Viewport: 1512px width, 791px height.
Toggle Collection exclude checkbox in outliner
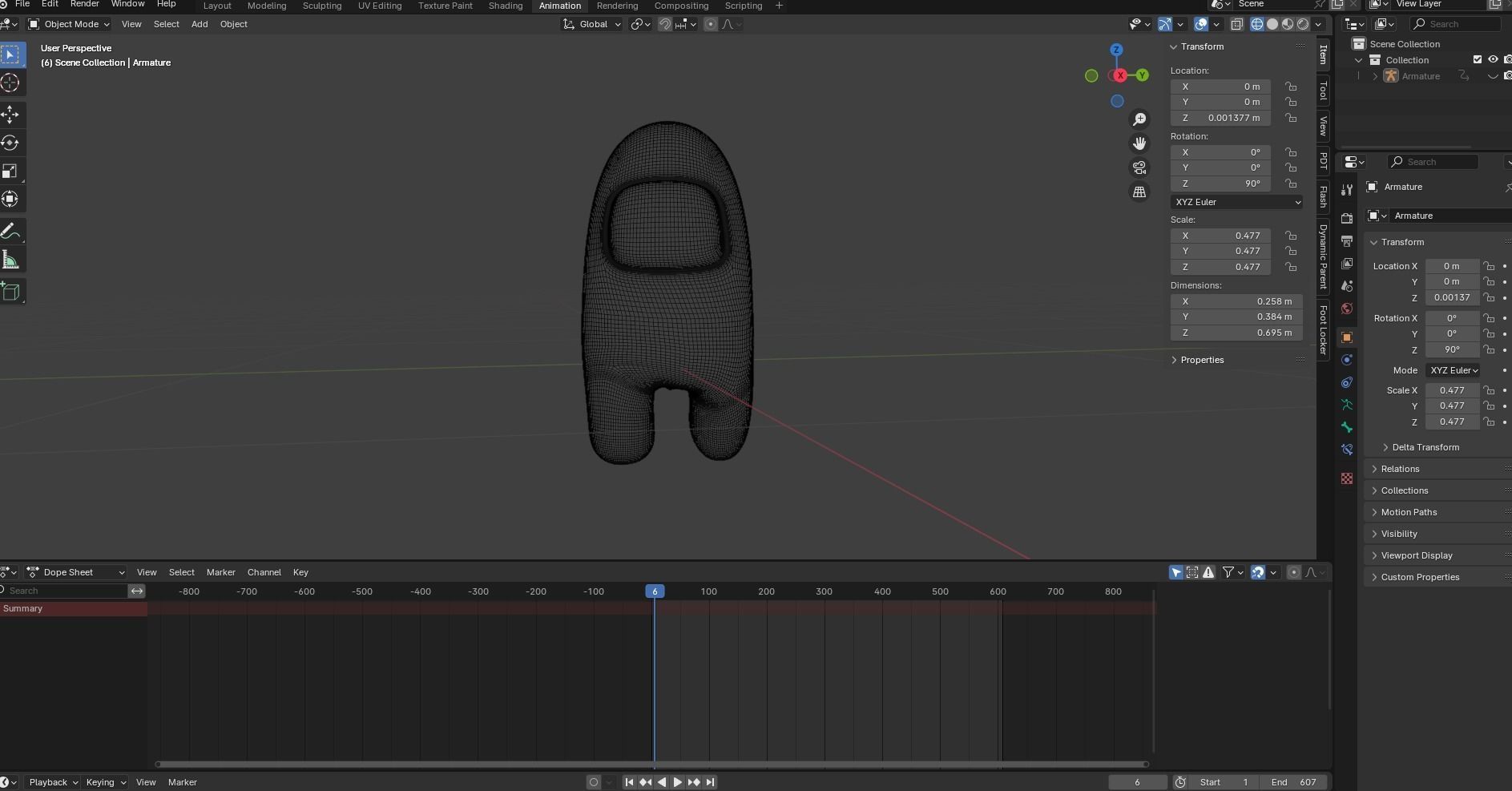(x=1478, y=59)
